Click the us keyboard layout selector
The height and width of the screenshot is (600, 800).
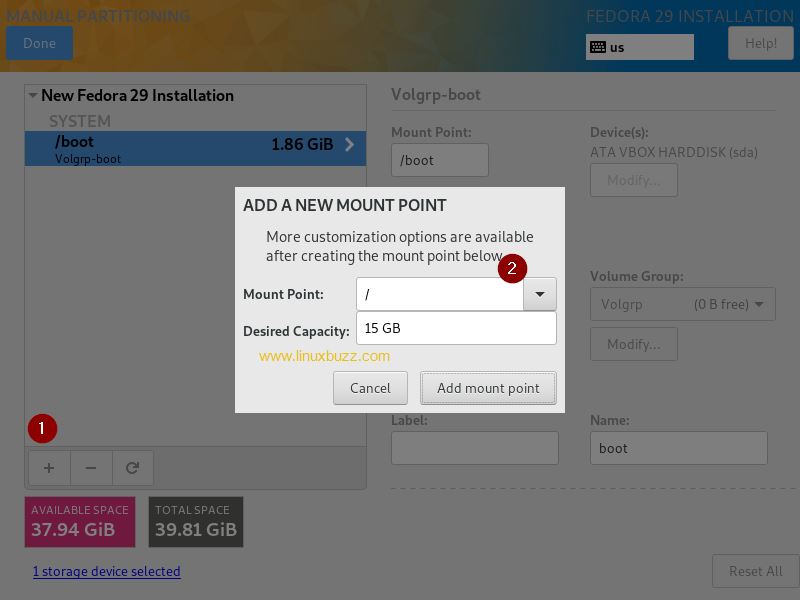tap(640, 47)
